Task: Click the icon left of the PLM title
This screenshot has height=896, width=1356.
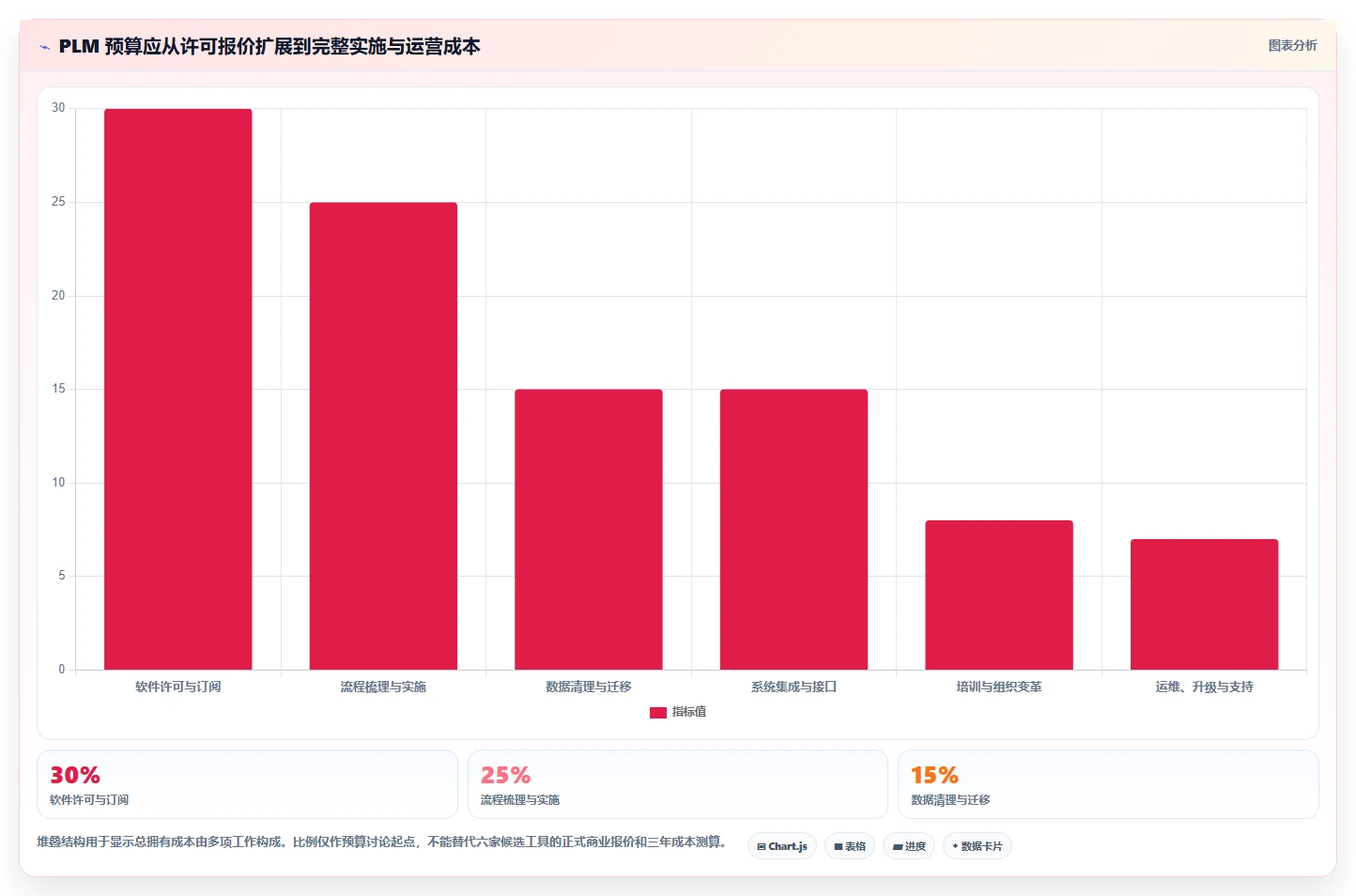Action: [x=44, y=47]
